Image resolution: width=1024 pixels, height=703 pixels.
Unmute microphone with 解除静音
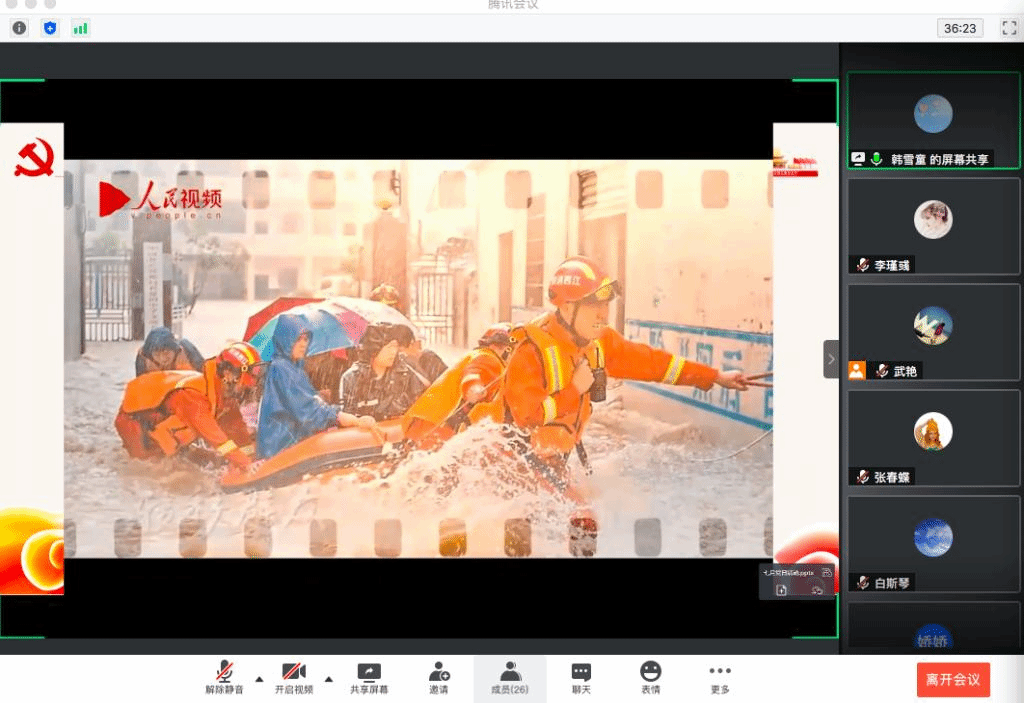point(225,678)
